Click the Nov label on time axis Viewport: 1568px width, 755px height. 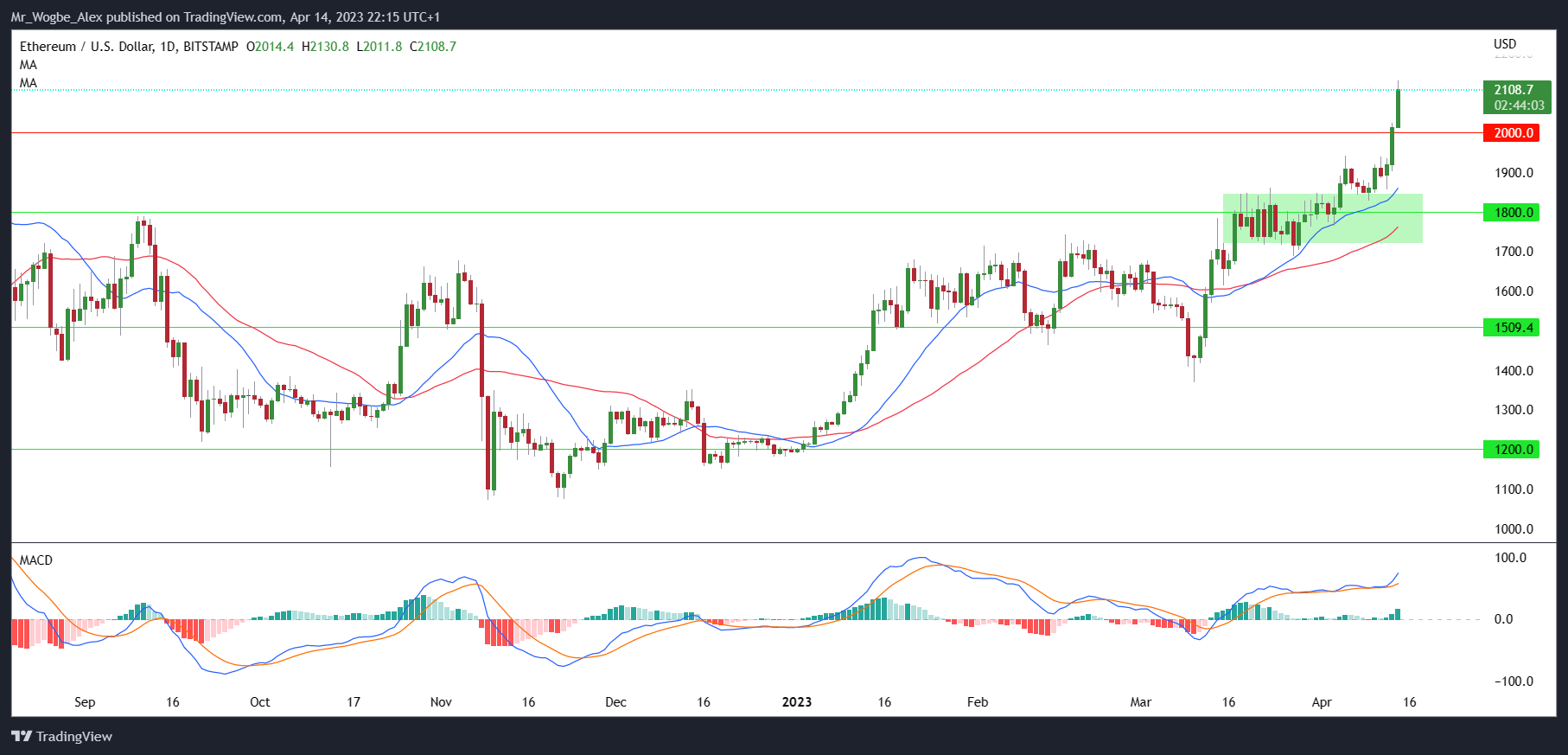(441, 702)
